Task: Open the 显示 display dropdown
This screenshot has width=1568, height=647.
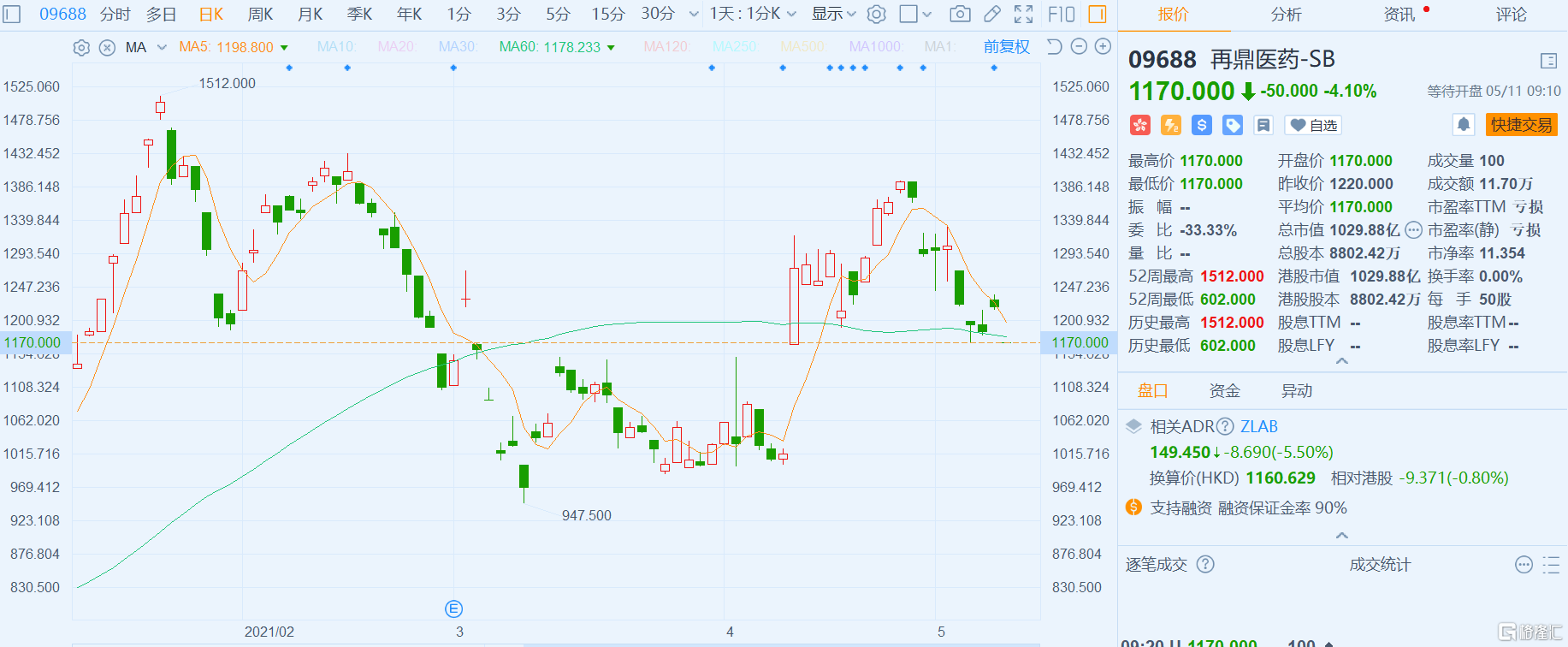Action: click(833, 14)
